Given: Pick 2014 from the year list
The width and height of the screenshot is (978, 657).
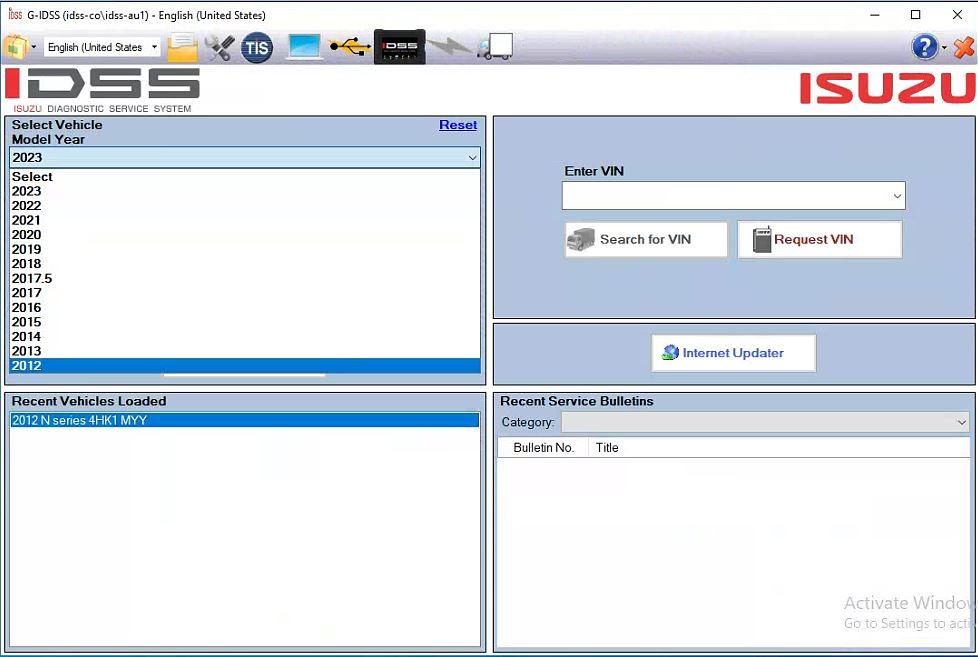Looking at the screenshot, I should (x=245, y=336).
